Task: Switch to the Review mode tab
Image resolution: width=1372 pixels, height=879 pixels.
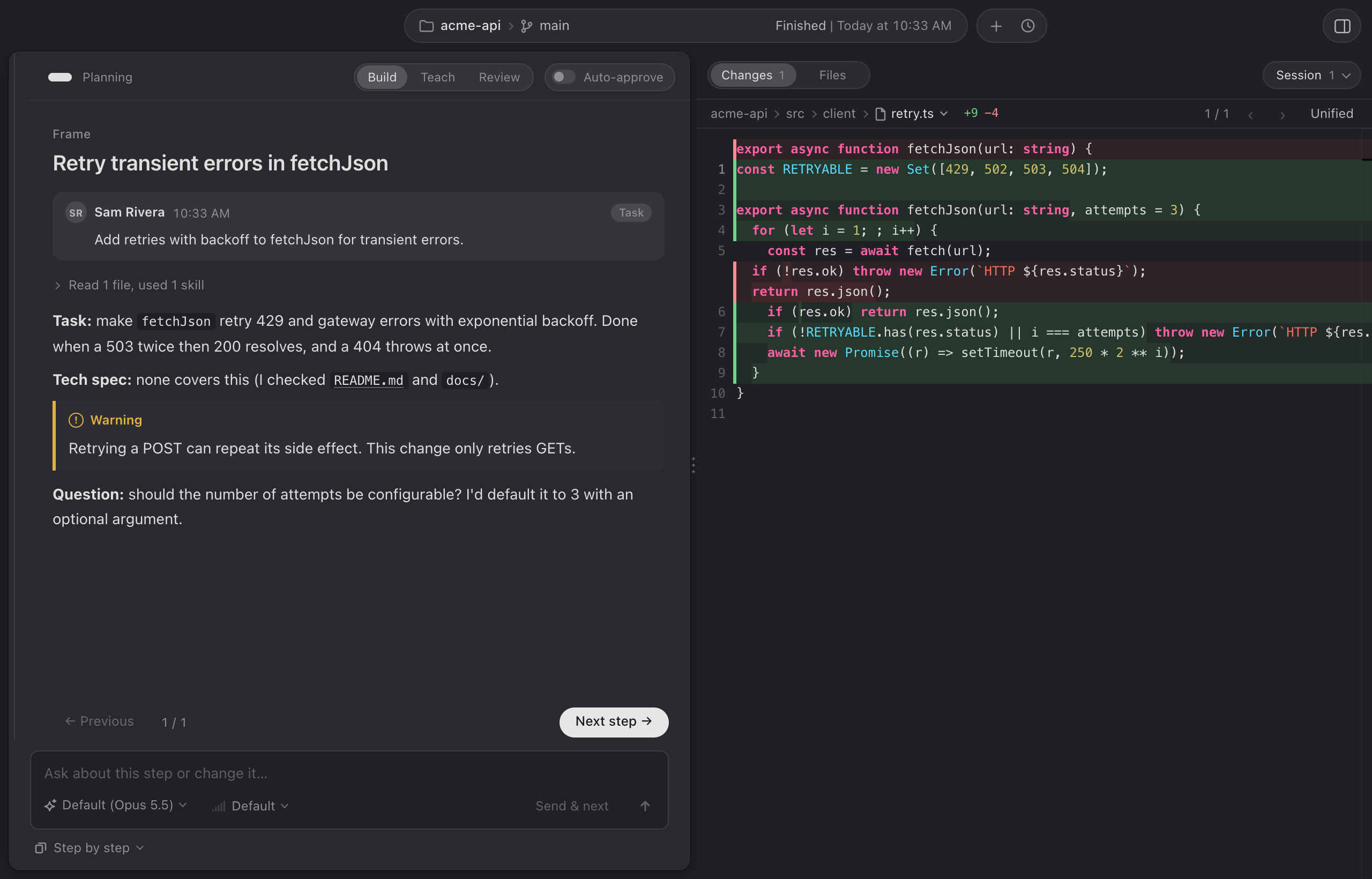Action: click(x=499, y=77)
